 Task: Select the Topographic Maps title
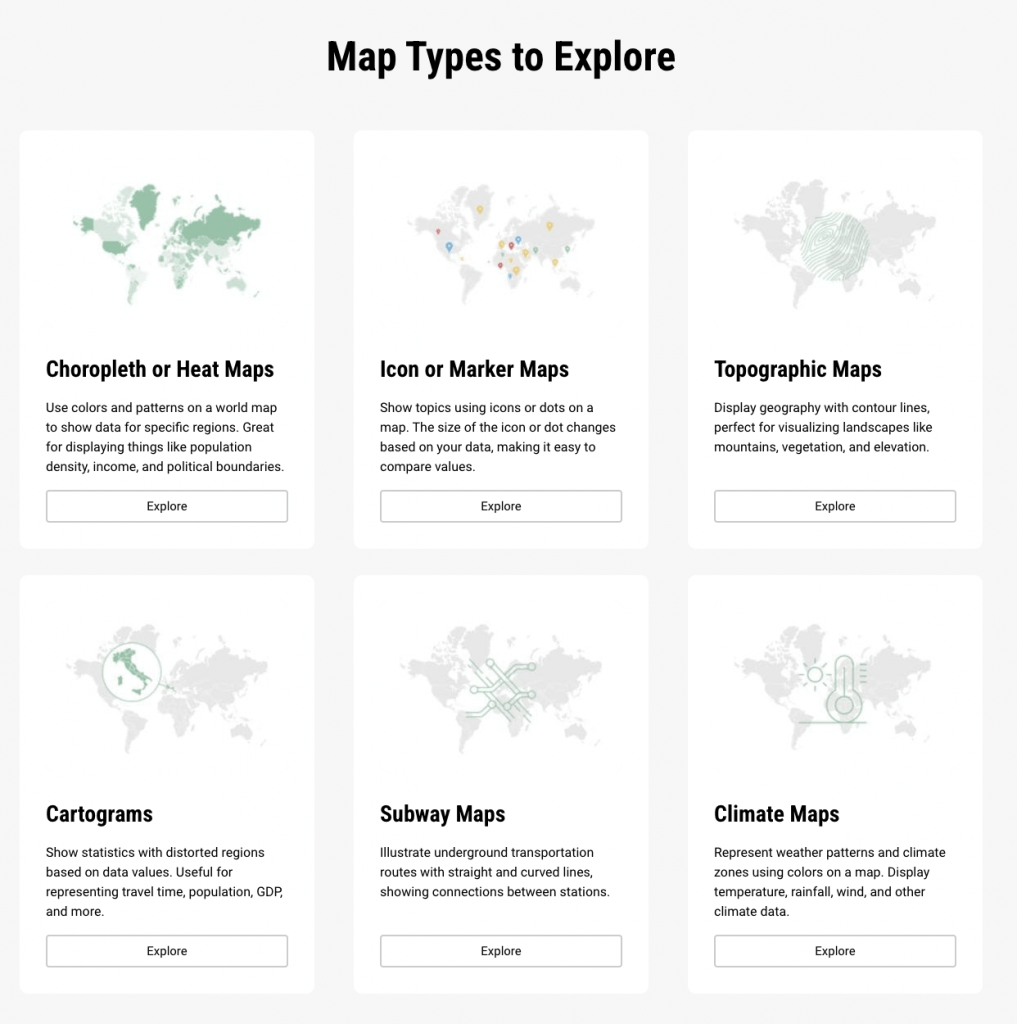coord(797,369)
